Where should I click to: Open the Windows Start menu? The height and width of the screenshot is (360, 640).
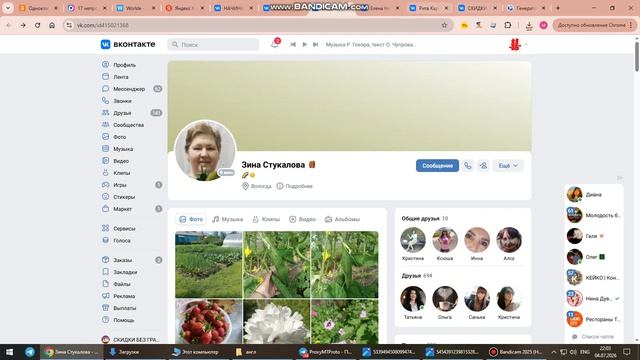[x=9, y=352]
